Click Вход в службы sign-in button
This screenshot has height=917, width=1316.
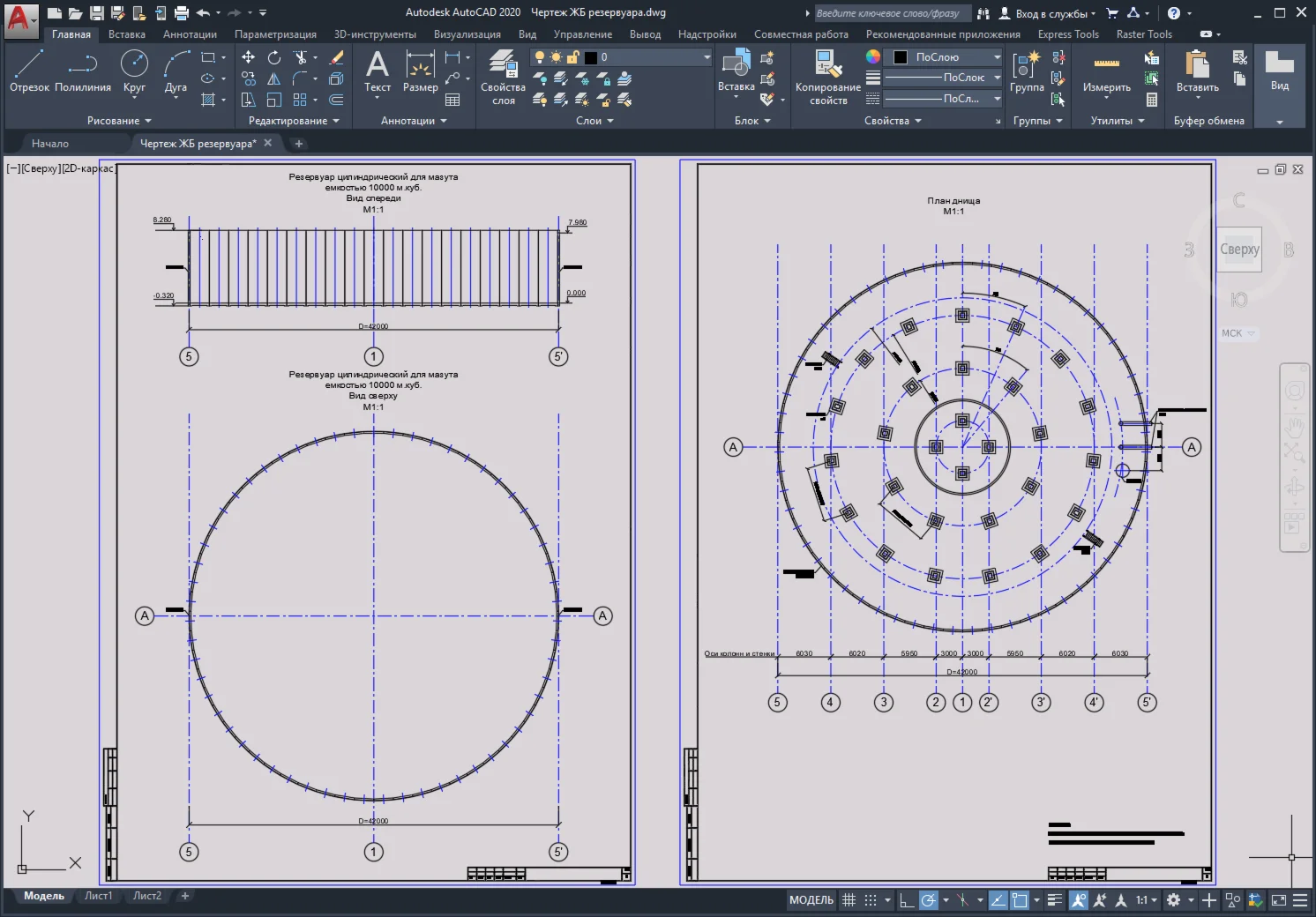[x=1050, y=13]
